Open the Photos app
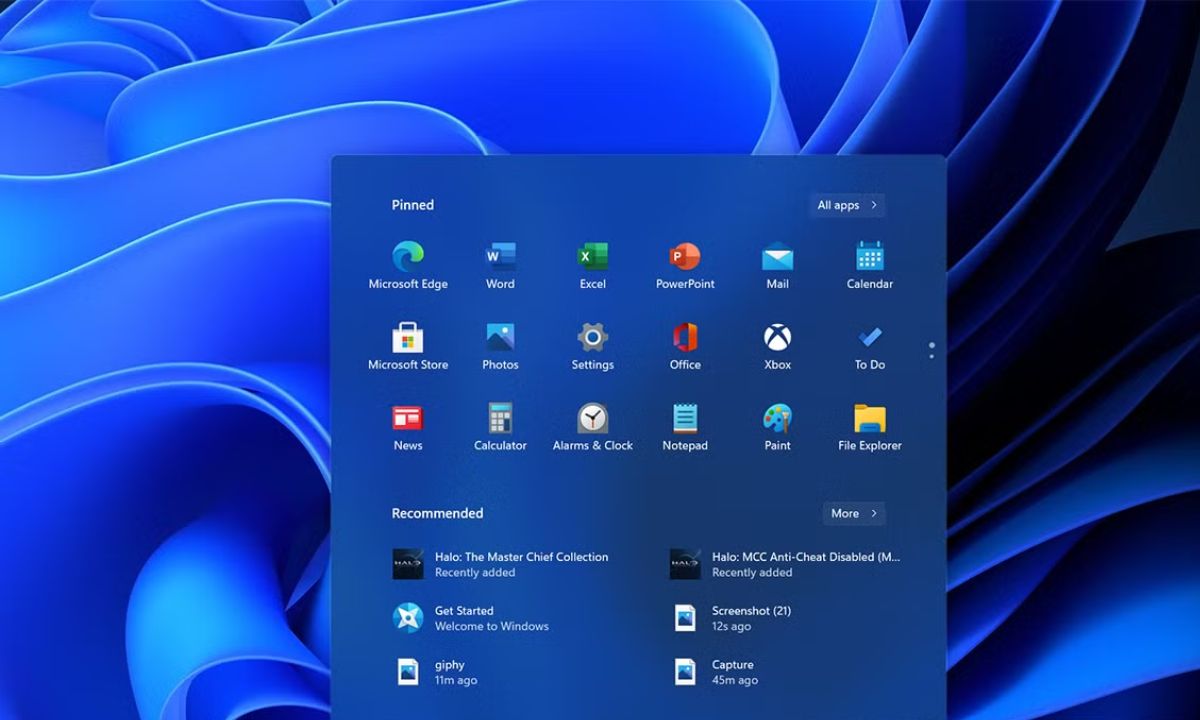The height and width of the screenshot is (720, 1200). [x=500, y=346]
